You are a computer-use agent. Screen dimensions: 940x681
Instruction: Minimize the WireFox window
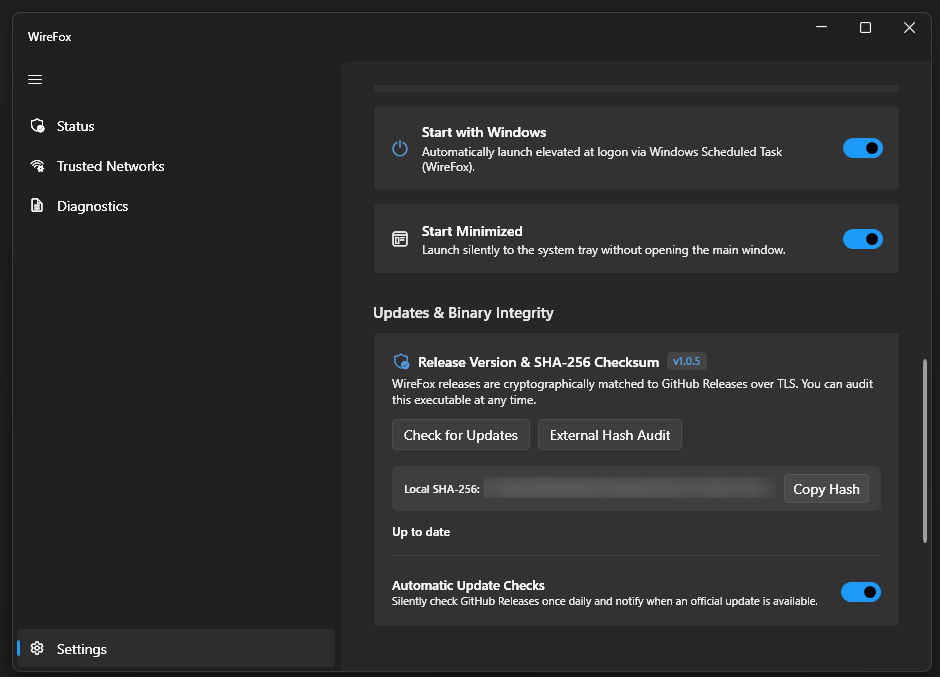click(x=821, y=28)
